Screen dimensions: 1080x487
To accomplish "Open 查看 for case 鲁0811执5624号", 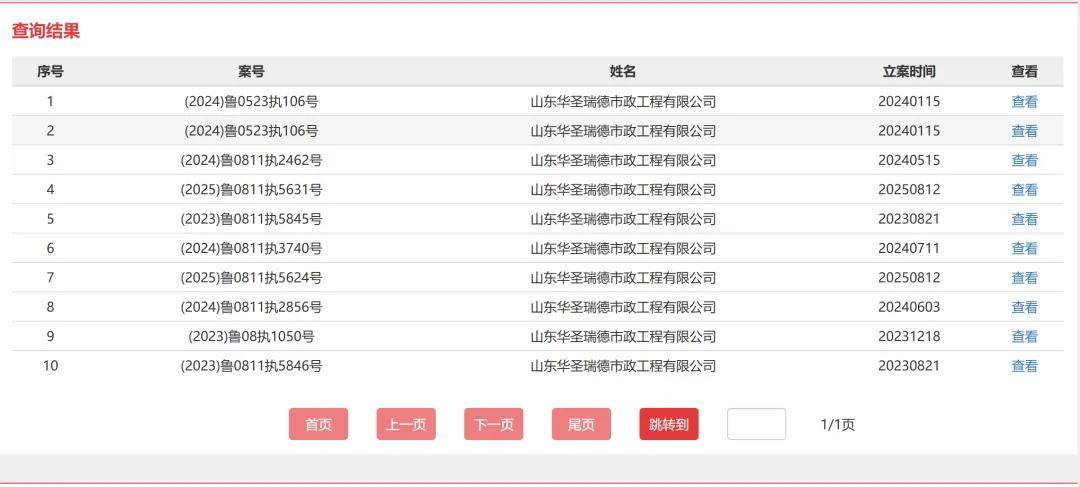I will coord(1024,278).
